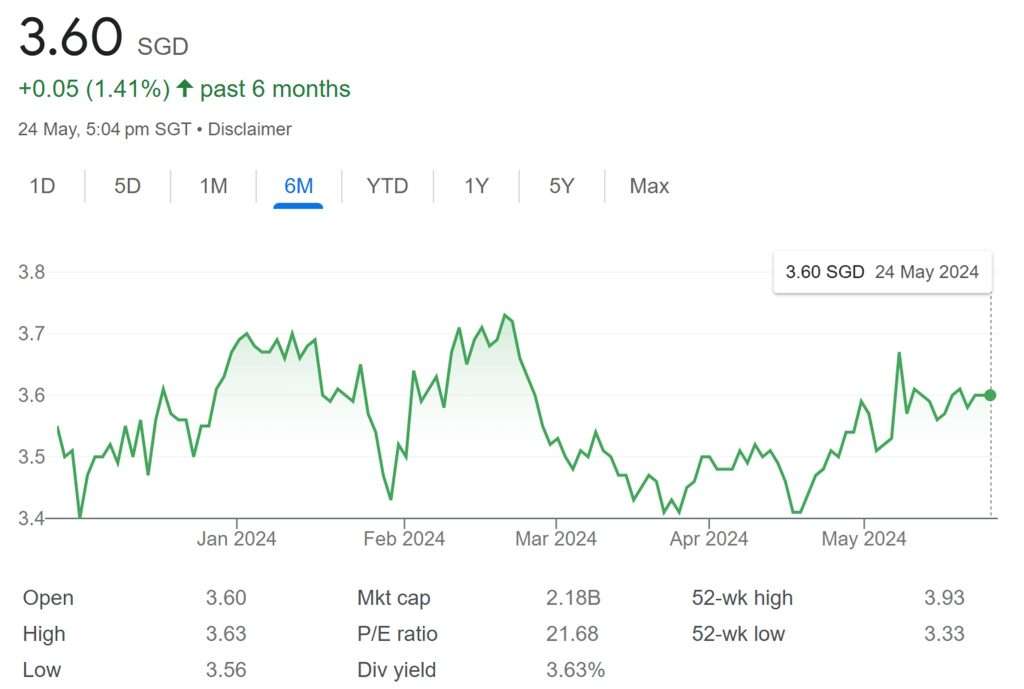Switch to the 1Y timeframe
Screen dimensions: 1024x689
coord(475,186)
